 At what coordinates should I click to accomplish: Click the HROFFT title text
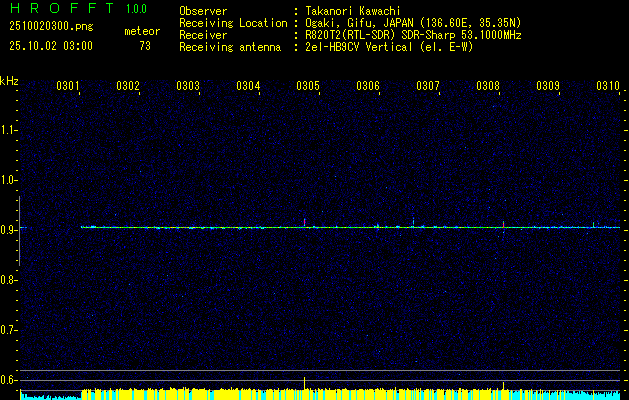62,8
